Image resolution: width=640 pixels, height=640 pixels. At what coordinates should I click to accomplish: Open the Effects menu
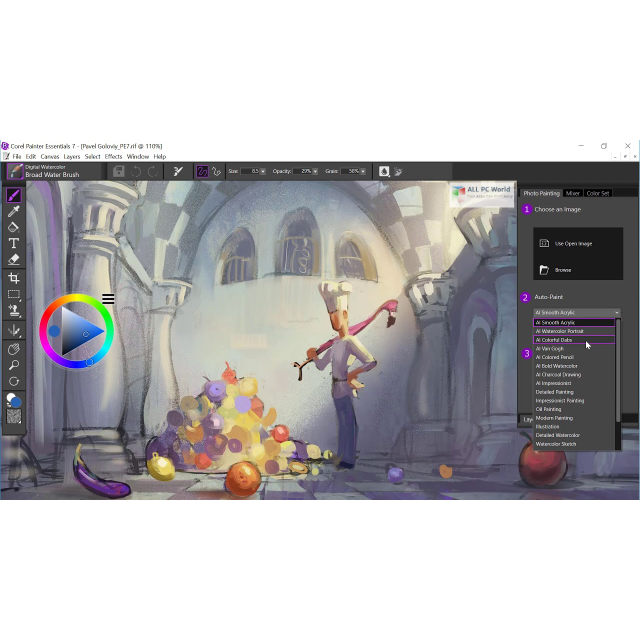pyautogui.click(x=113, y=157)
